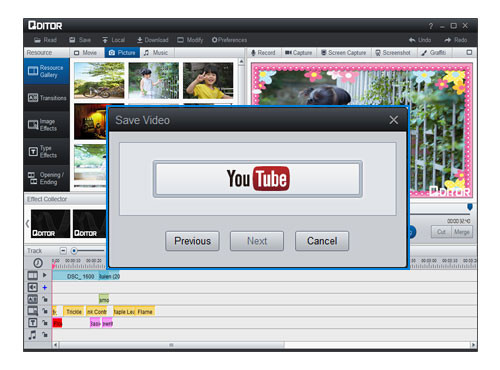Viewport: 500px width, 370px height.
Task: Click the music track note icon
Action: click(x=33, y=335)
